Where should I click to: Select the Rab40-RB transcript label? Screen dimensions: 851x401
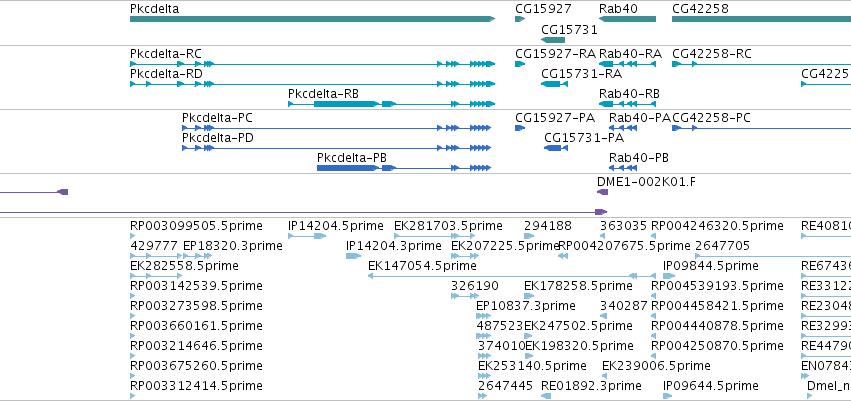coord(630,93)
